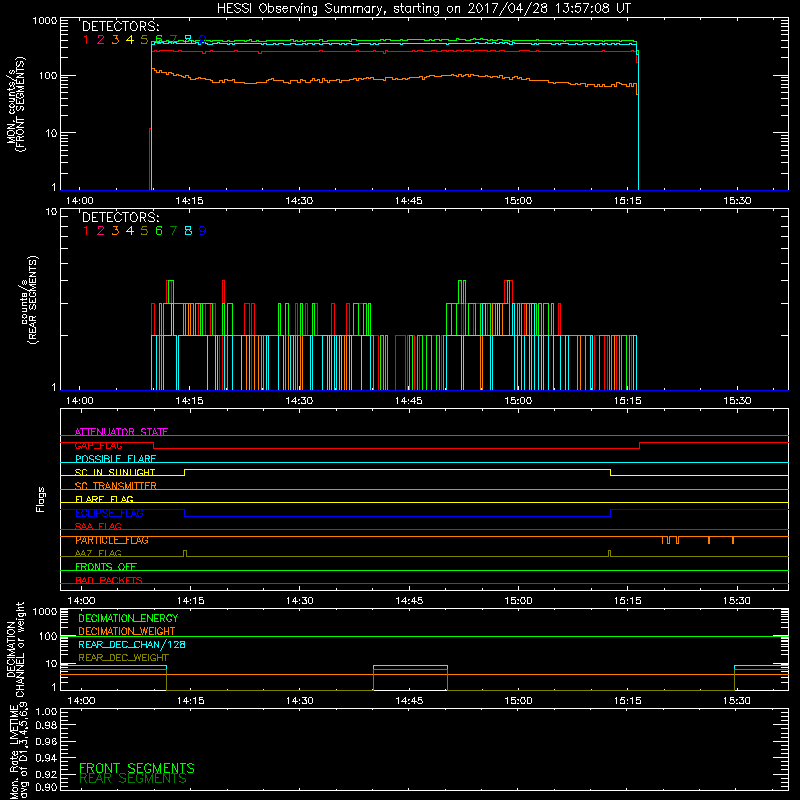The width and height of the screenshot is (800, 800).
Task: Click the 0.90 tick label on livetime axis
Action: click(46, 787)
